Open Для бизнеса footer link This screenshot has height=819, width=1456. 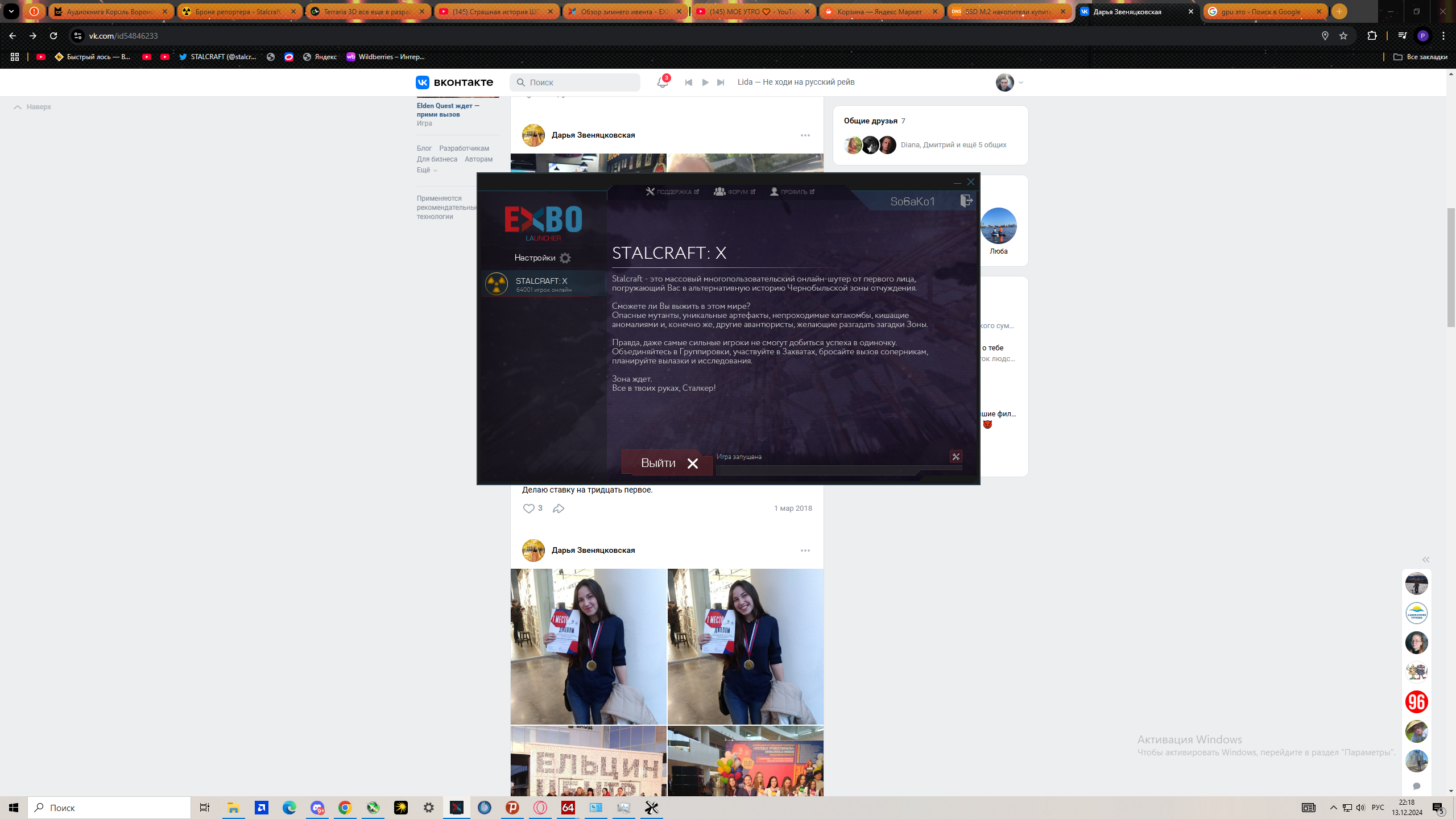[437, 159]
